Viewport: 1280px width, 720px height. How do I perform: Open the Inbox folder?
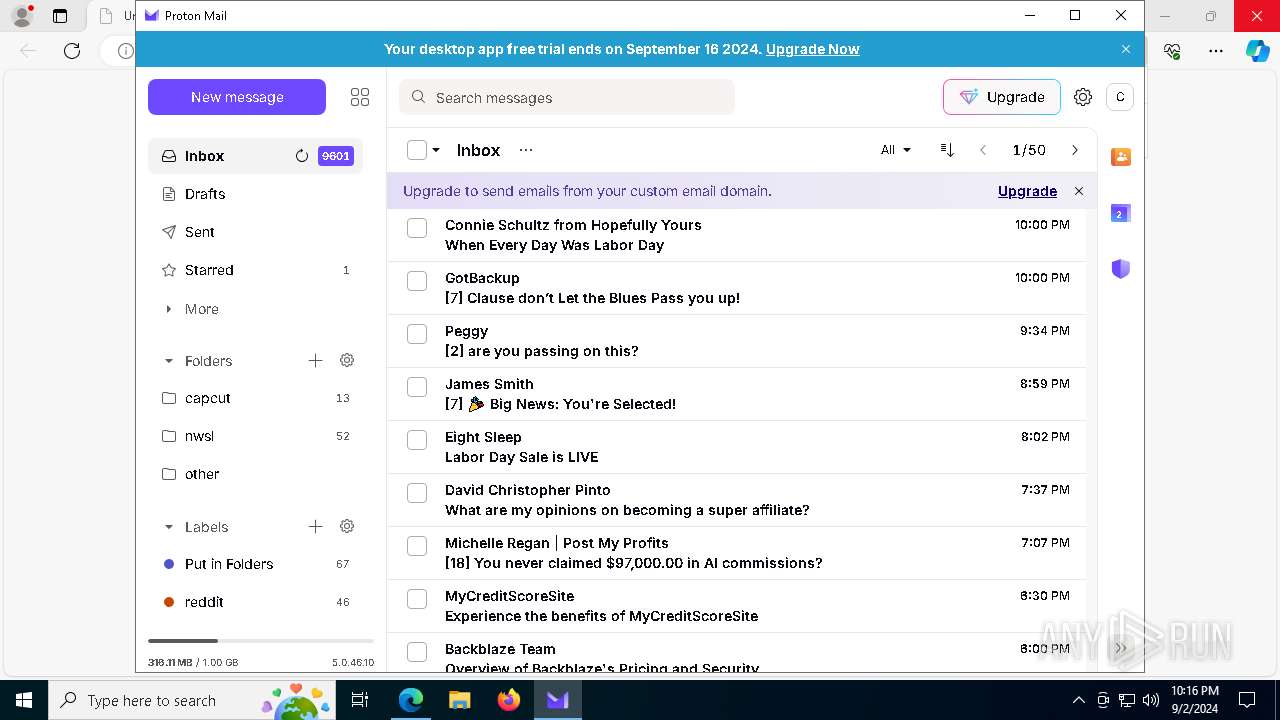[255, 156]
